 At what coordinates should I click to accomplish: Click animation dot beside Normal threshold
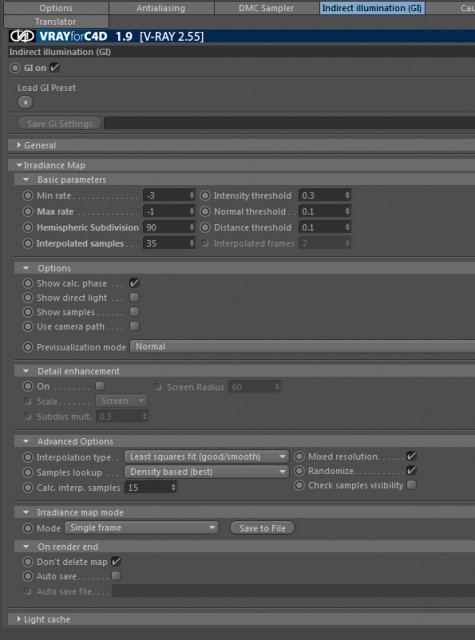tap(205, 211)
